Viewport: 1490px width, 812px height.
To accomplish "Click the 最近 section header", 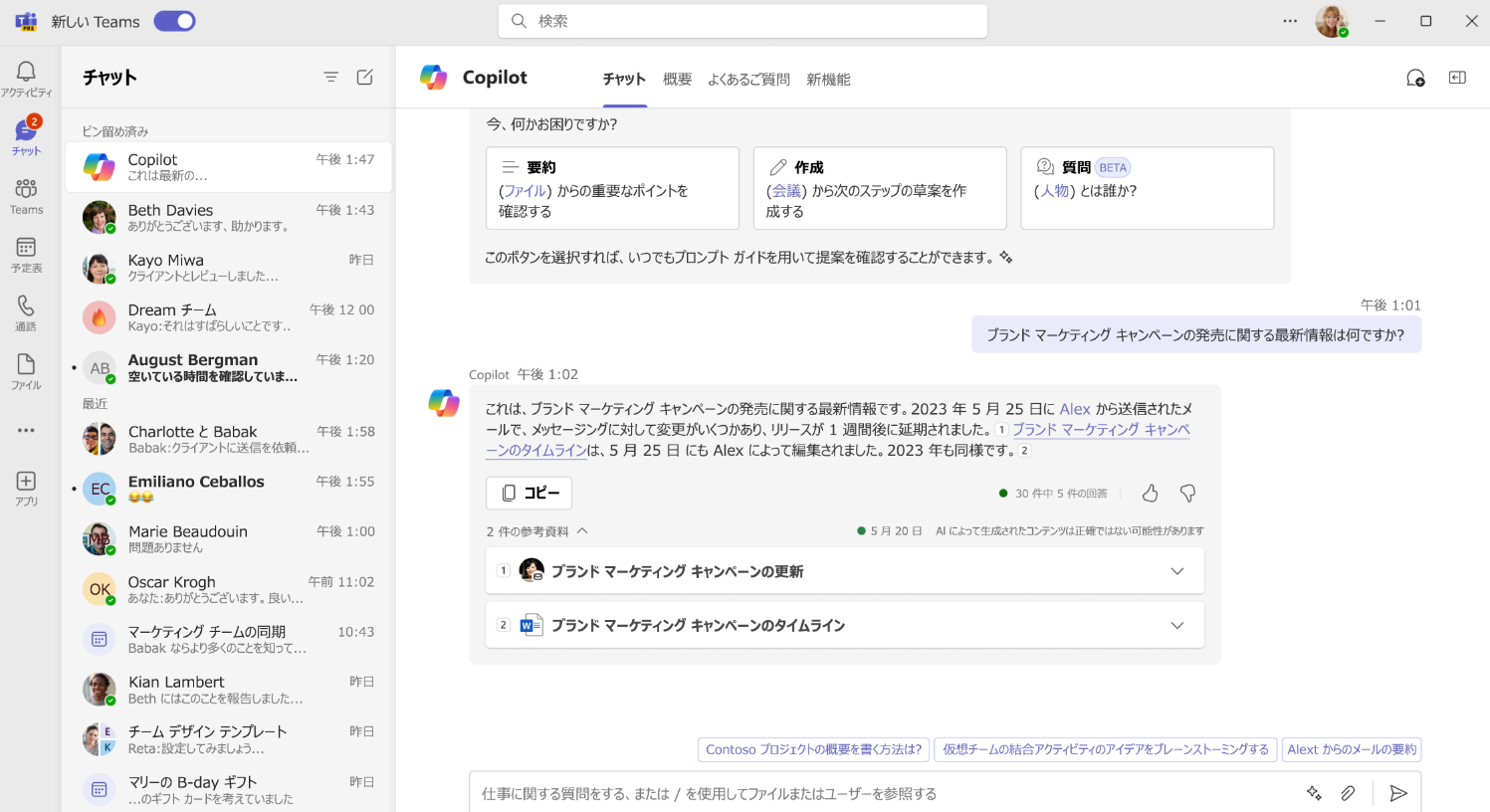I will tap(95, 404).
